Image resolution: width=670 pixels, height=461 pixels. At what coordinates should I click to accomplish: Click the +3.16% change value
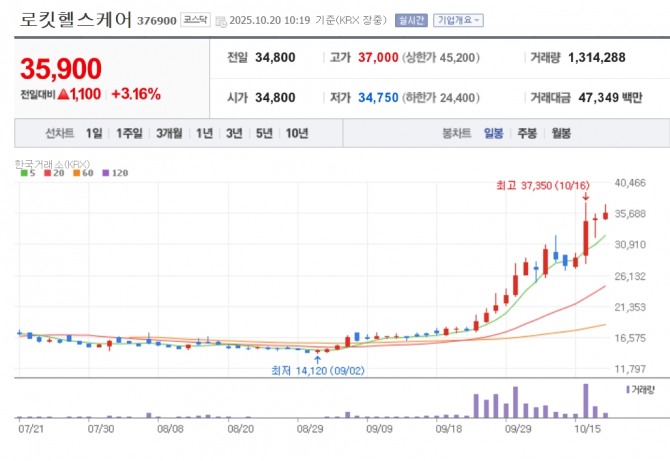pos(136,94)
